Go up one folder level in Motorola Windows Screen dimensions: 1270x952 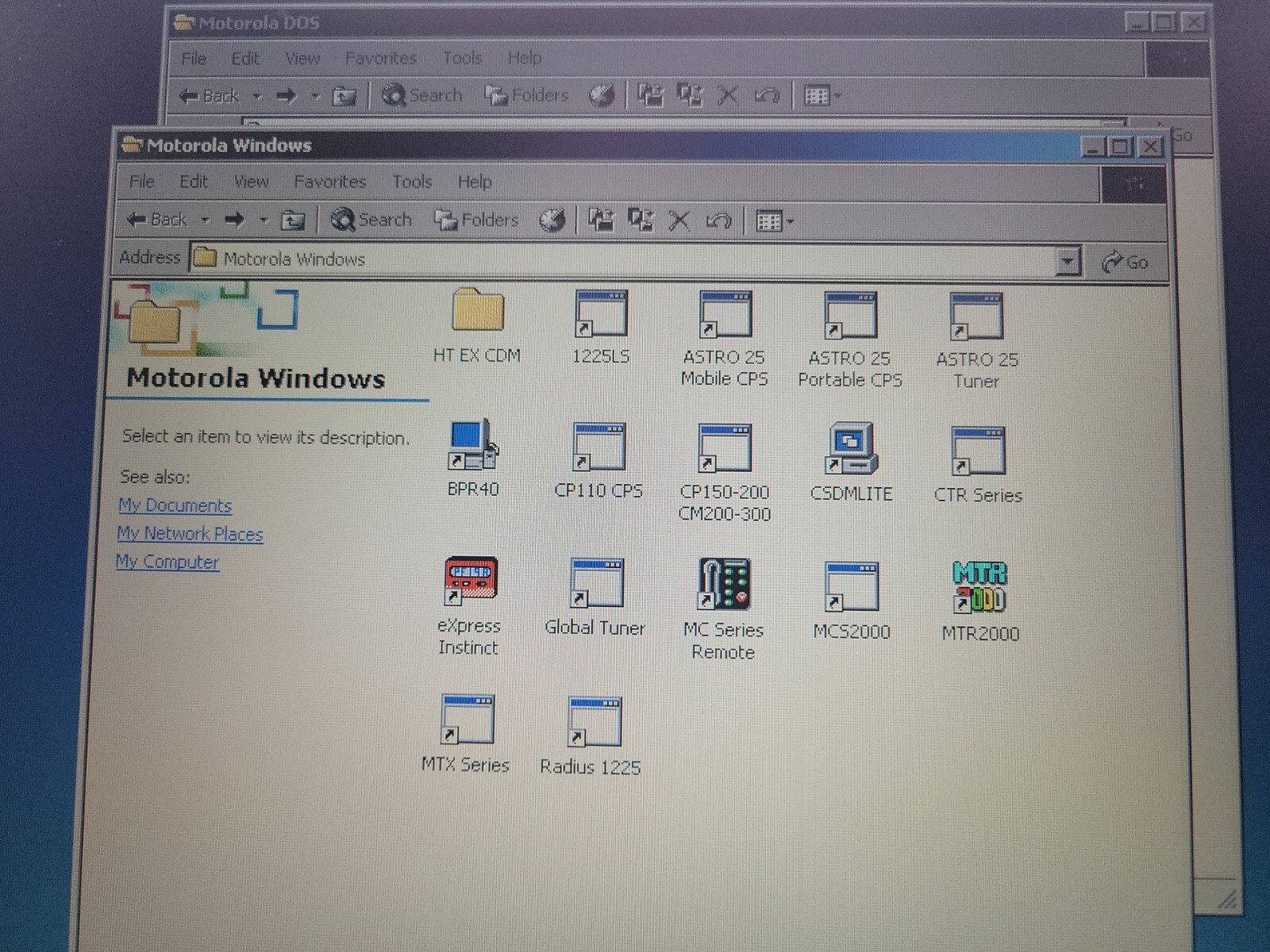point(293,220)
